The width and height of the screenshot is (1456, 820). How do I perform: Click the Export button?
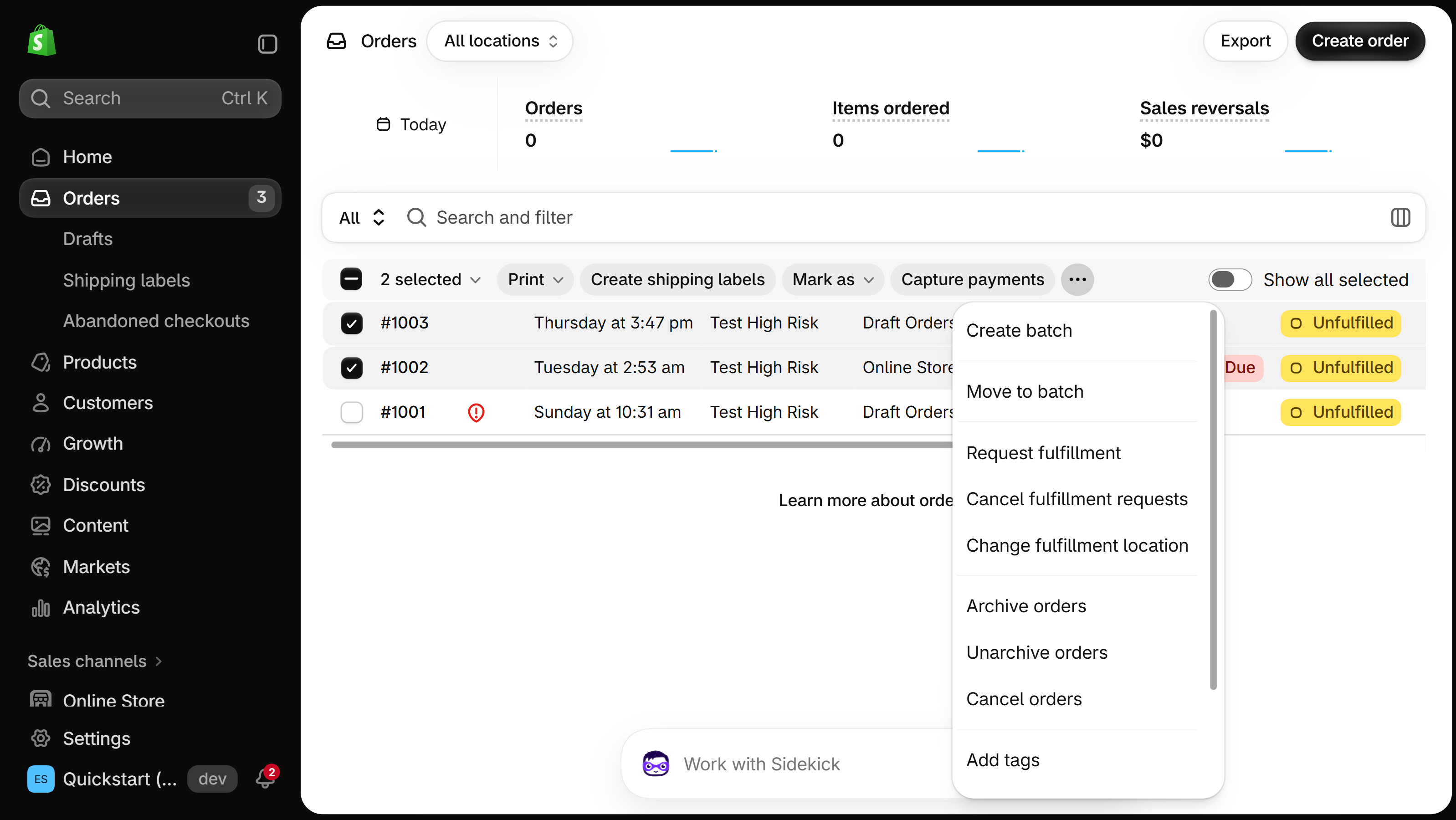tap(1245, 41)
